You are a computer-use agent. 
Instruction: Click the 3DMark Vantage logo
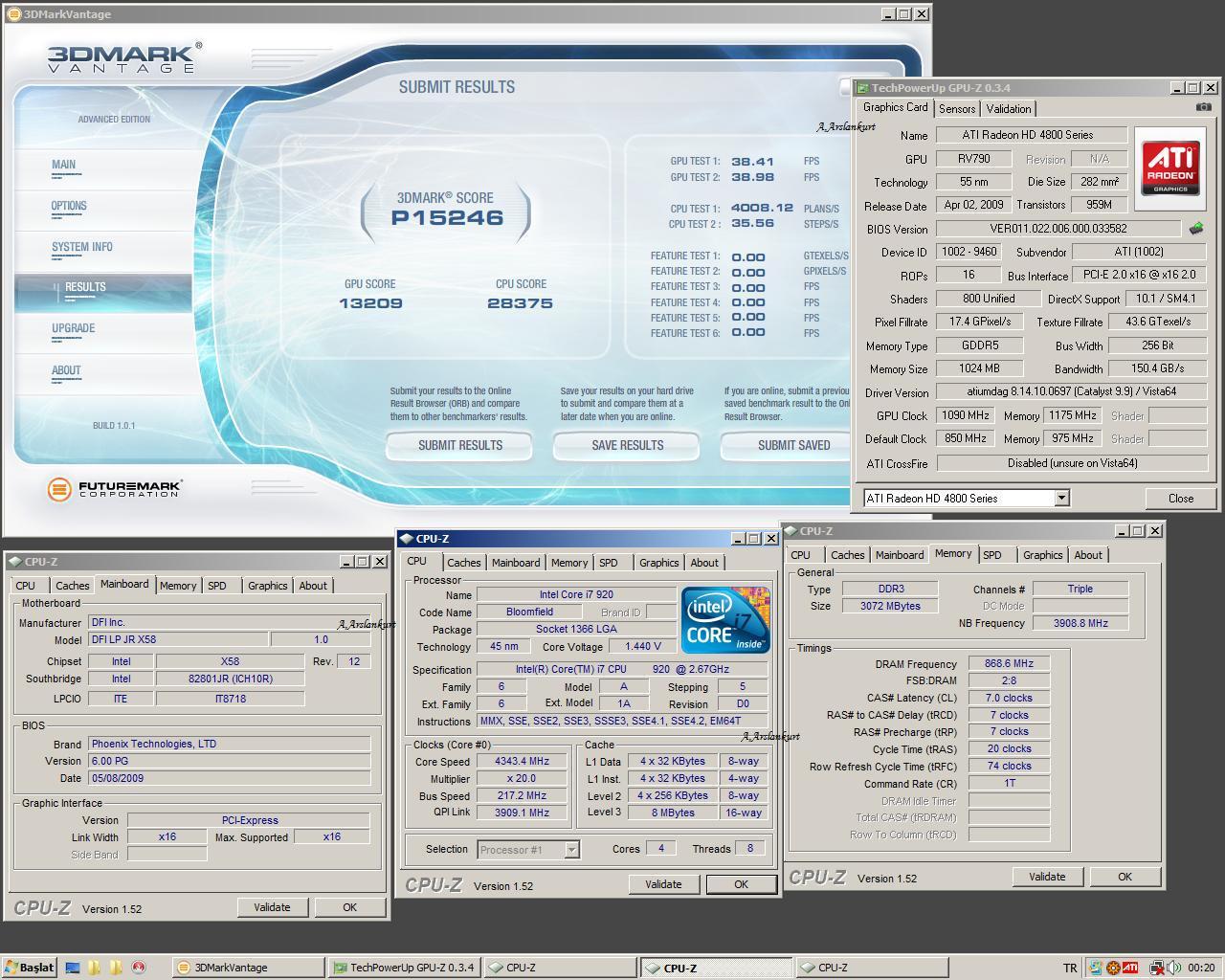coord(124,57)
